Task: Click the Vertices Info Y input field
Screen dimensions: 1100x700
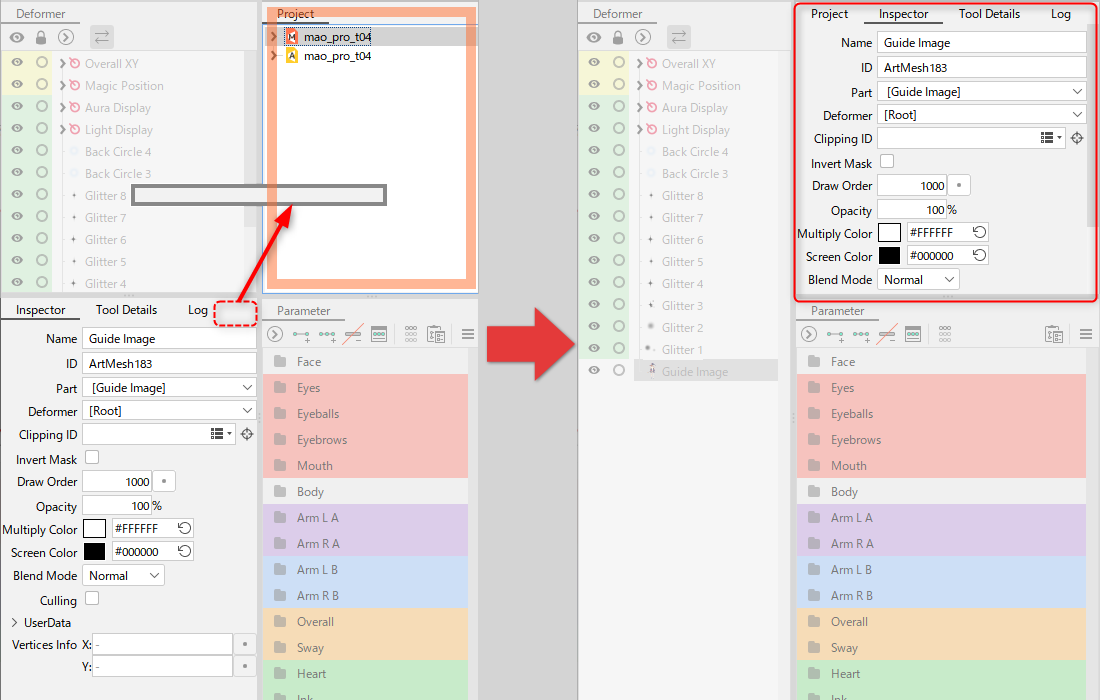Action: 162,666
